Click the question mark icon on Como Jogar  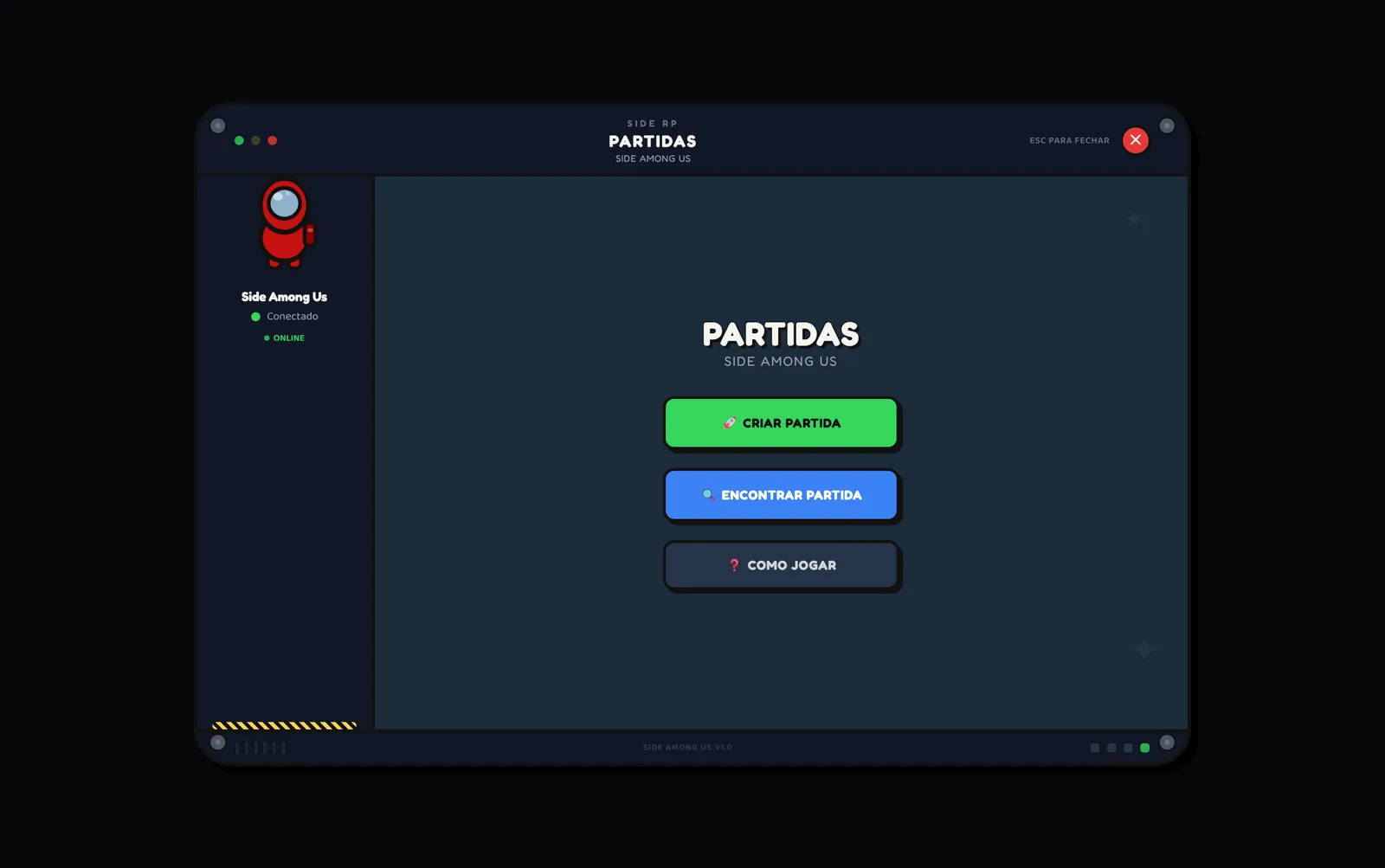734,565
